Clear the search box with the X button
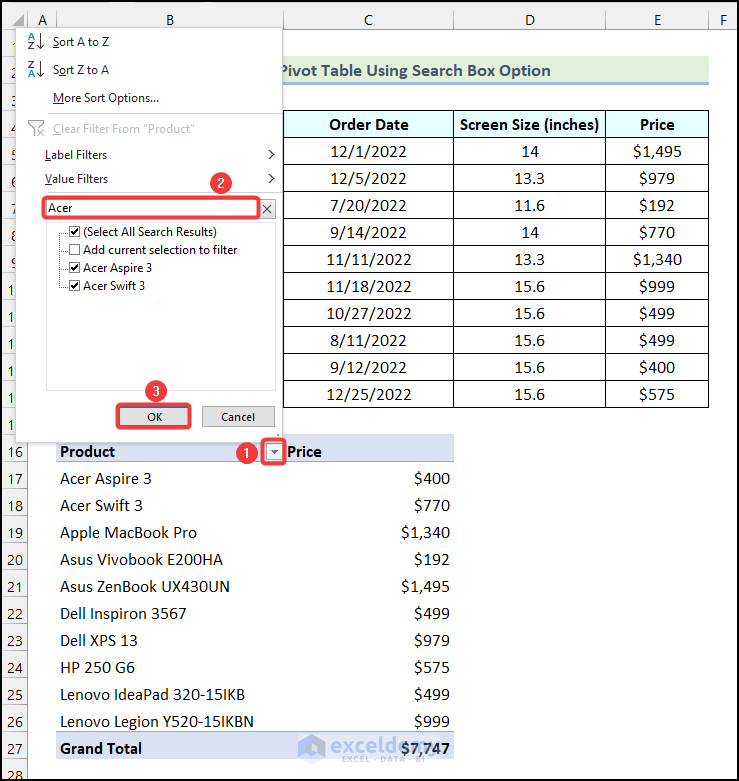 267,209
